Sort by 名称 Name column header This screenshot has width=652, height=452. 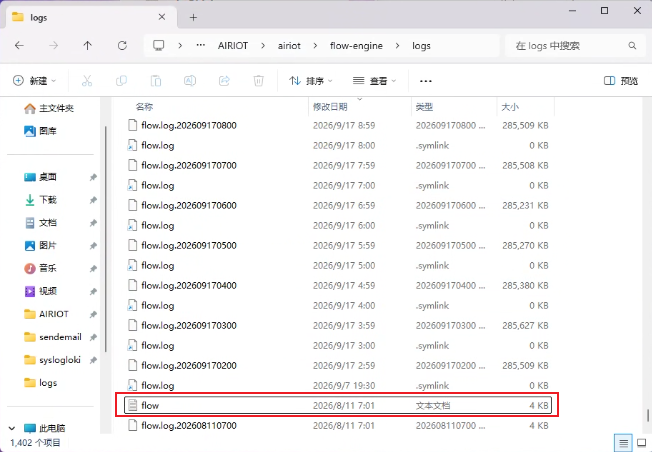144,107
